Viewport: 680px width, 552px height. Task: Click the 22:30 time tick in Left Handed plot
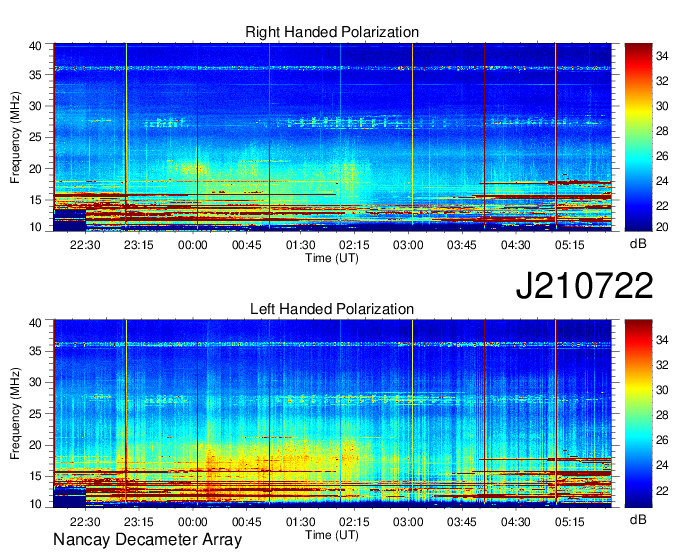tap(85, 522)
